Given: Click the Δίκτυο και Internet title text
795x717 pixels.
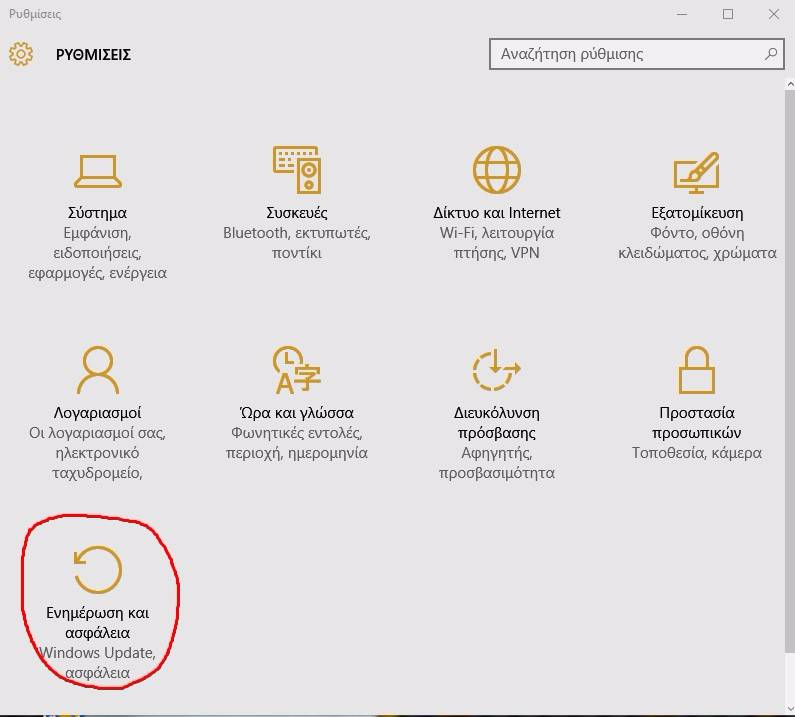Looking at the screenshot, I should coord(497,213).
